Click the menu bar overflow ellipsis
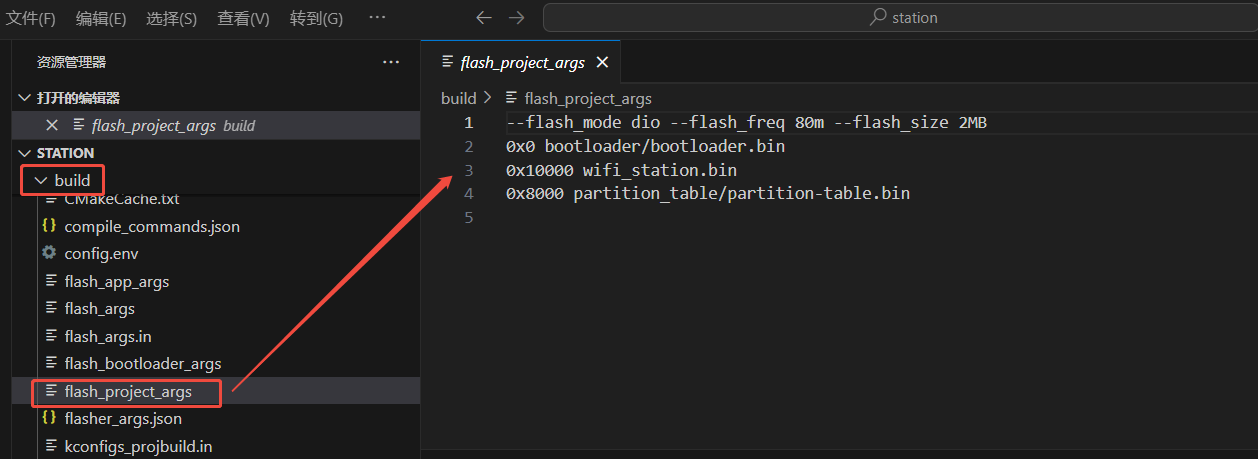Image resolution: width=1258 pixels, height=459 pixels. tap(377, 18)
